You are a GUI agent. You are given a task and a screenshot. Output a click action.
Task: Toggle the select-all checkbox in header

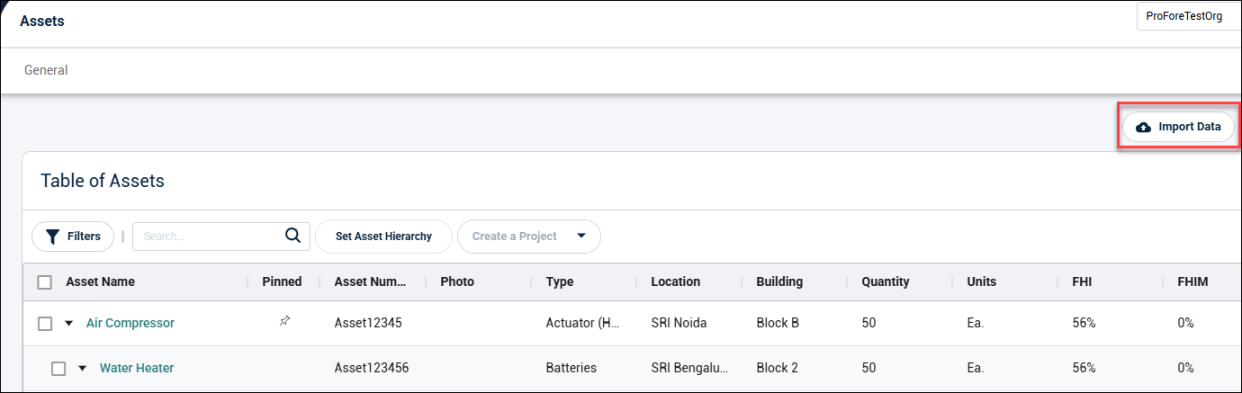[x=44, y=282]
